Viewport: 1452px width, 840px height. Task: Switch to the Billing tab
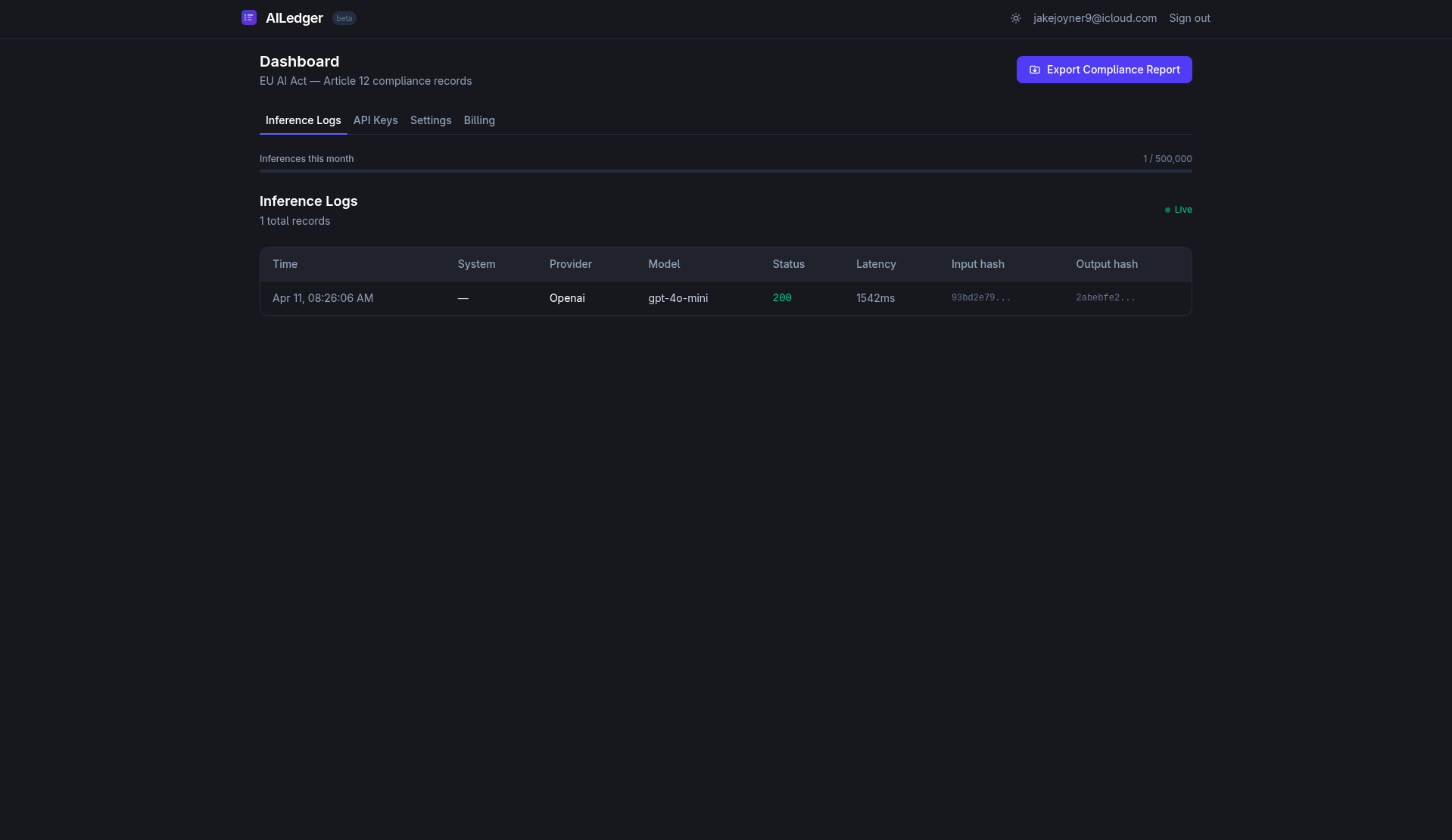coord(478,120)
